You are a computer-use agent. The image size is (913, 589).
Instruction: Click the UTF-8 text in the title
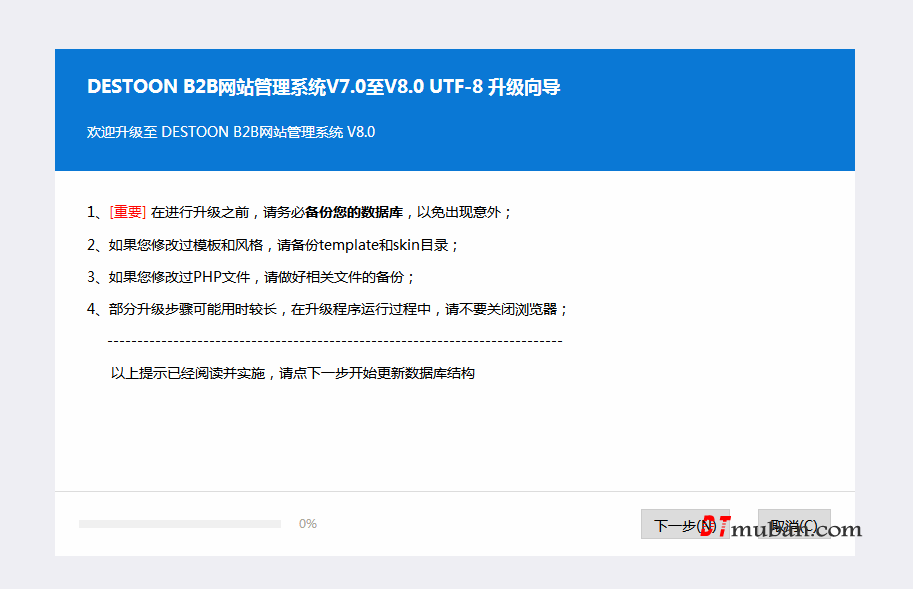pos(456,87)
